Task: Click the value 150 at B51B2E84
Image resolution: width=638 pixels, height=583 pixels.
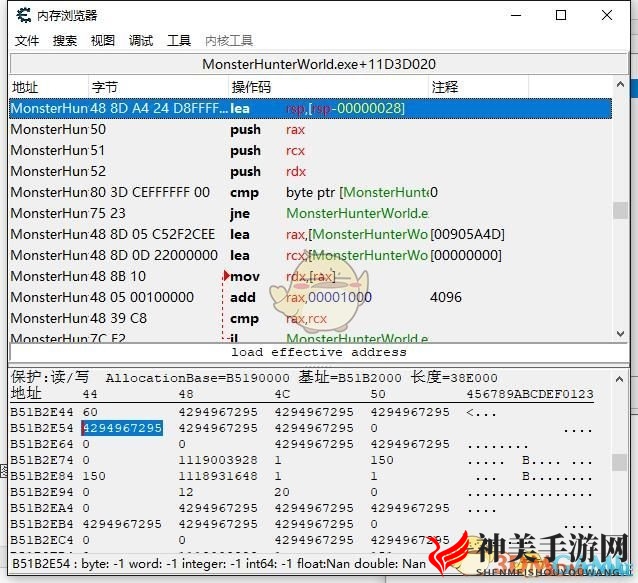Action: click(x=94, y=476)
